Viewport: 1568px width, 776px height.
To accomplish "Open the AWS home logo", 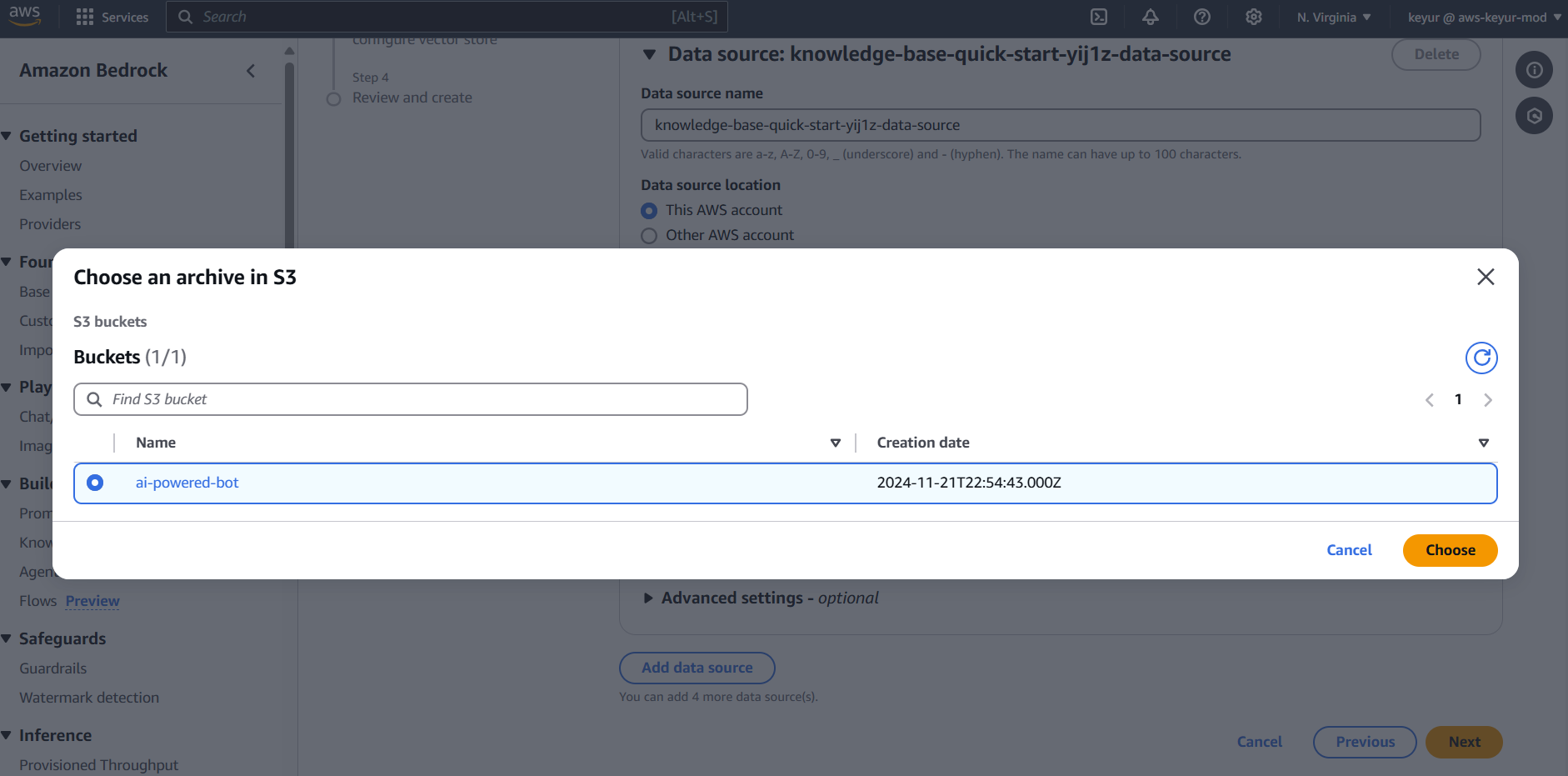I will (25, 16).
